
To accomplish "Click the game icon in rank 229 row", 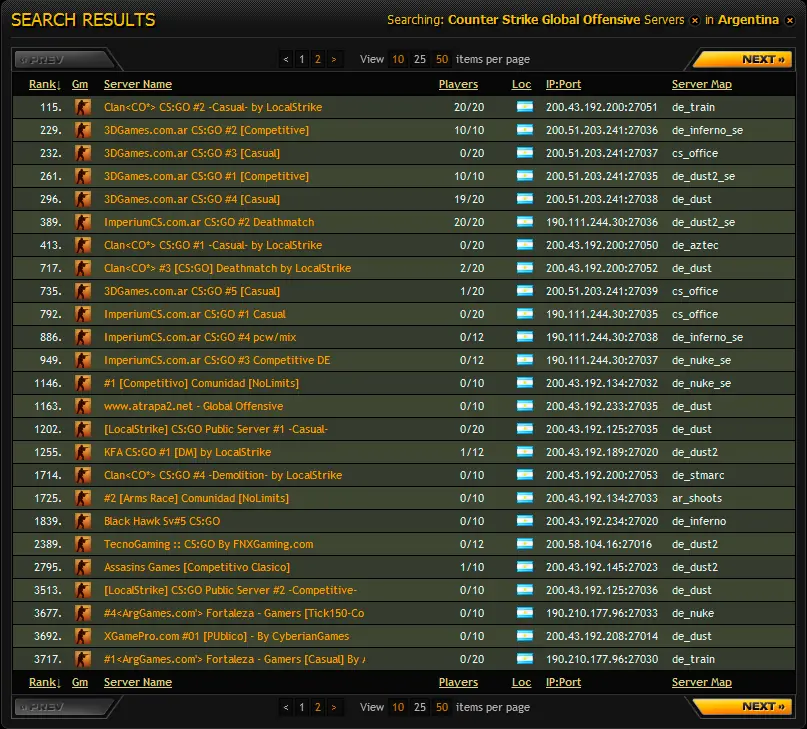I will click(82, 130).
